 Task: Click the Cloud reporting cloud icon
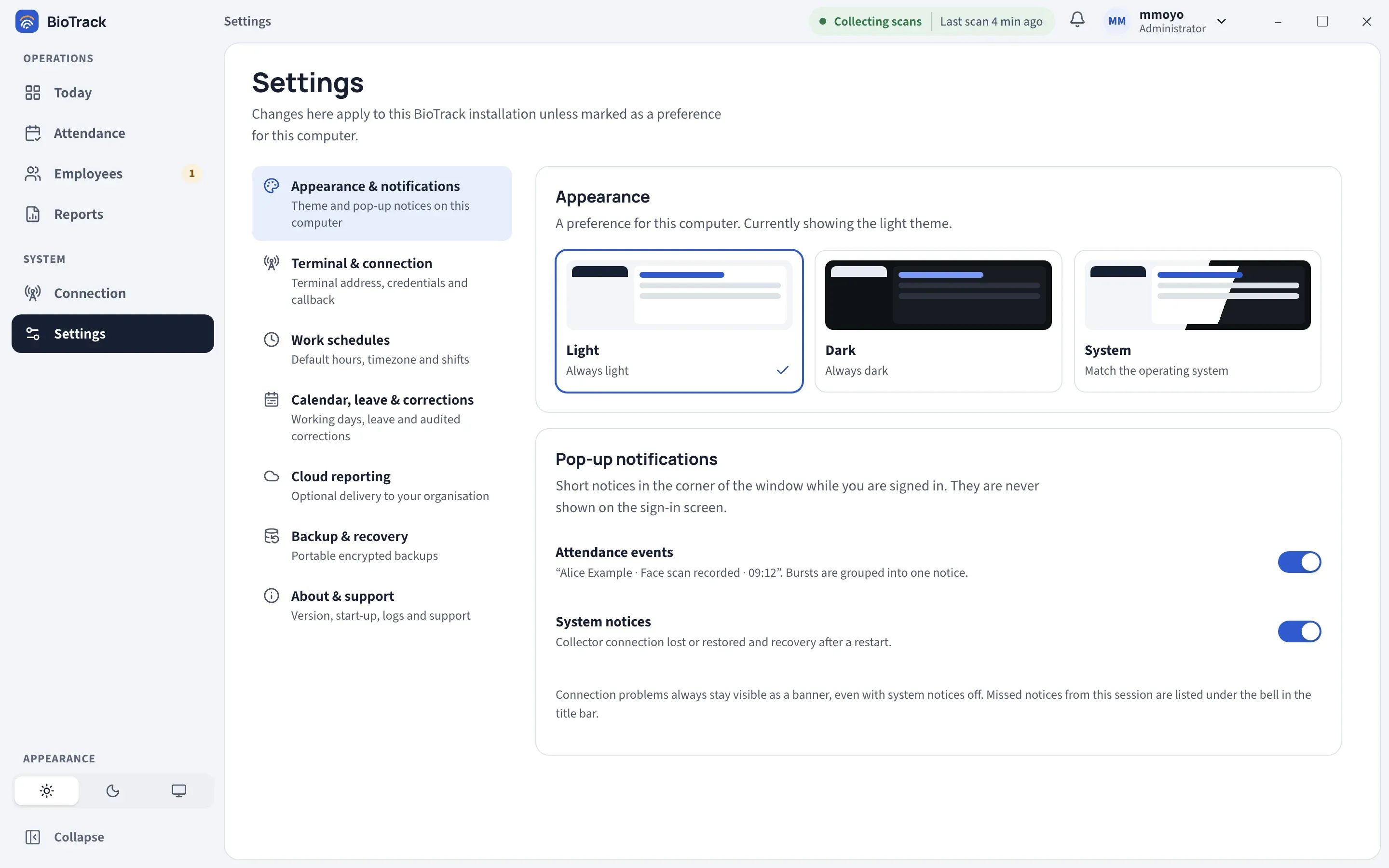coord(272,476)
